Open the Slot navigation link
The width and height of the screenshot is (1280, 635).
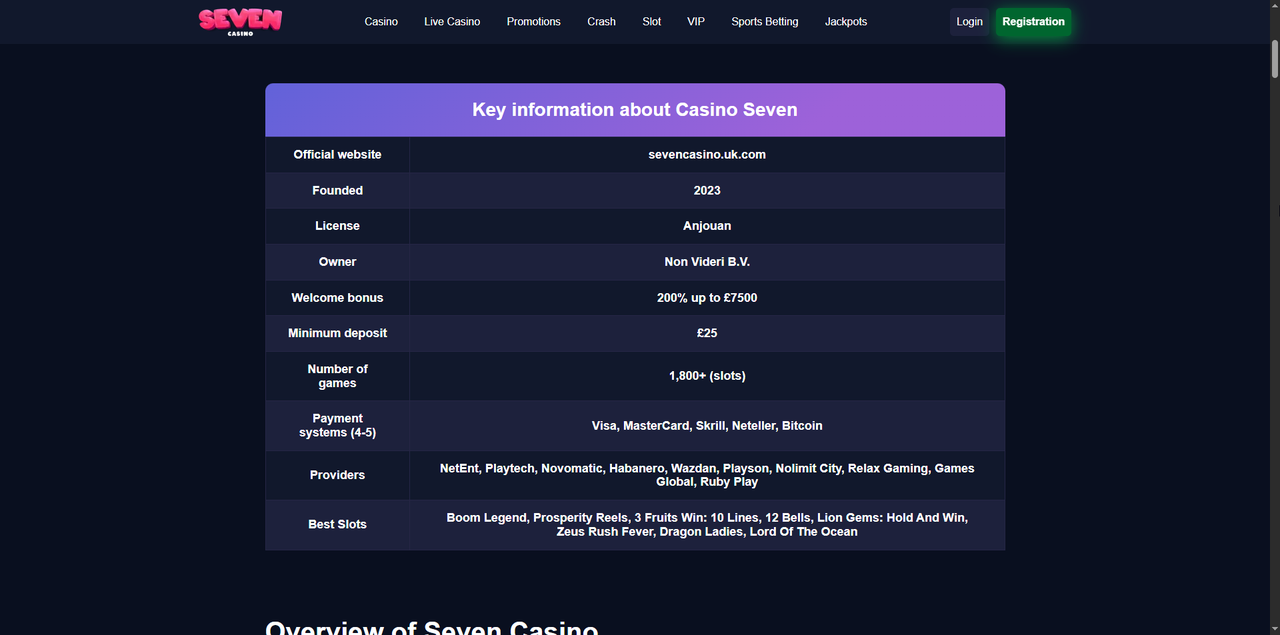click(x=651, y=22)
